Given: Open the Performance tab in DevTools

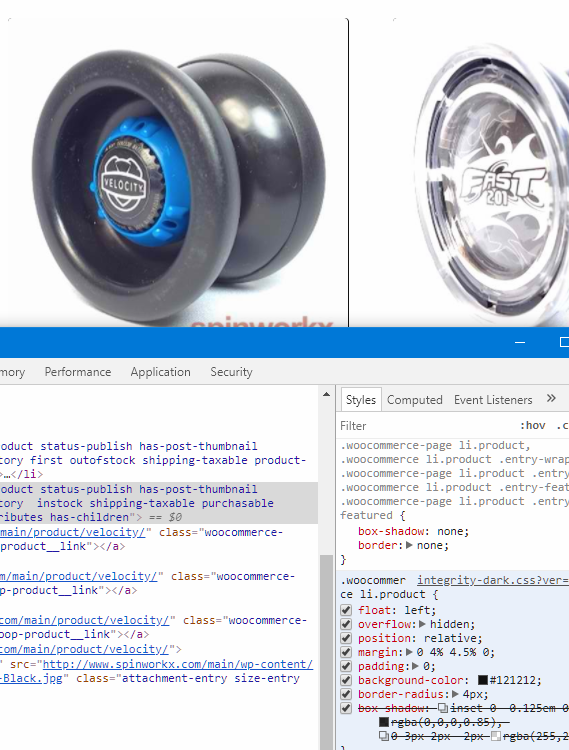Looking at the screenshot, I should click(78, 372).
